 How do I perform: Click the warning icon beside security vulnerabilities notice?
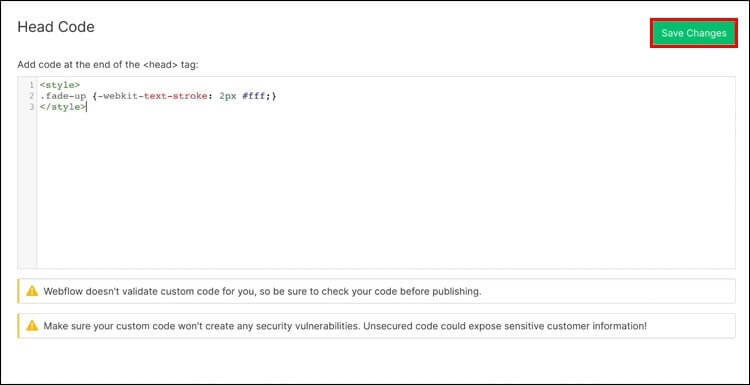click(32, 326)
